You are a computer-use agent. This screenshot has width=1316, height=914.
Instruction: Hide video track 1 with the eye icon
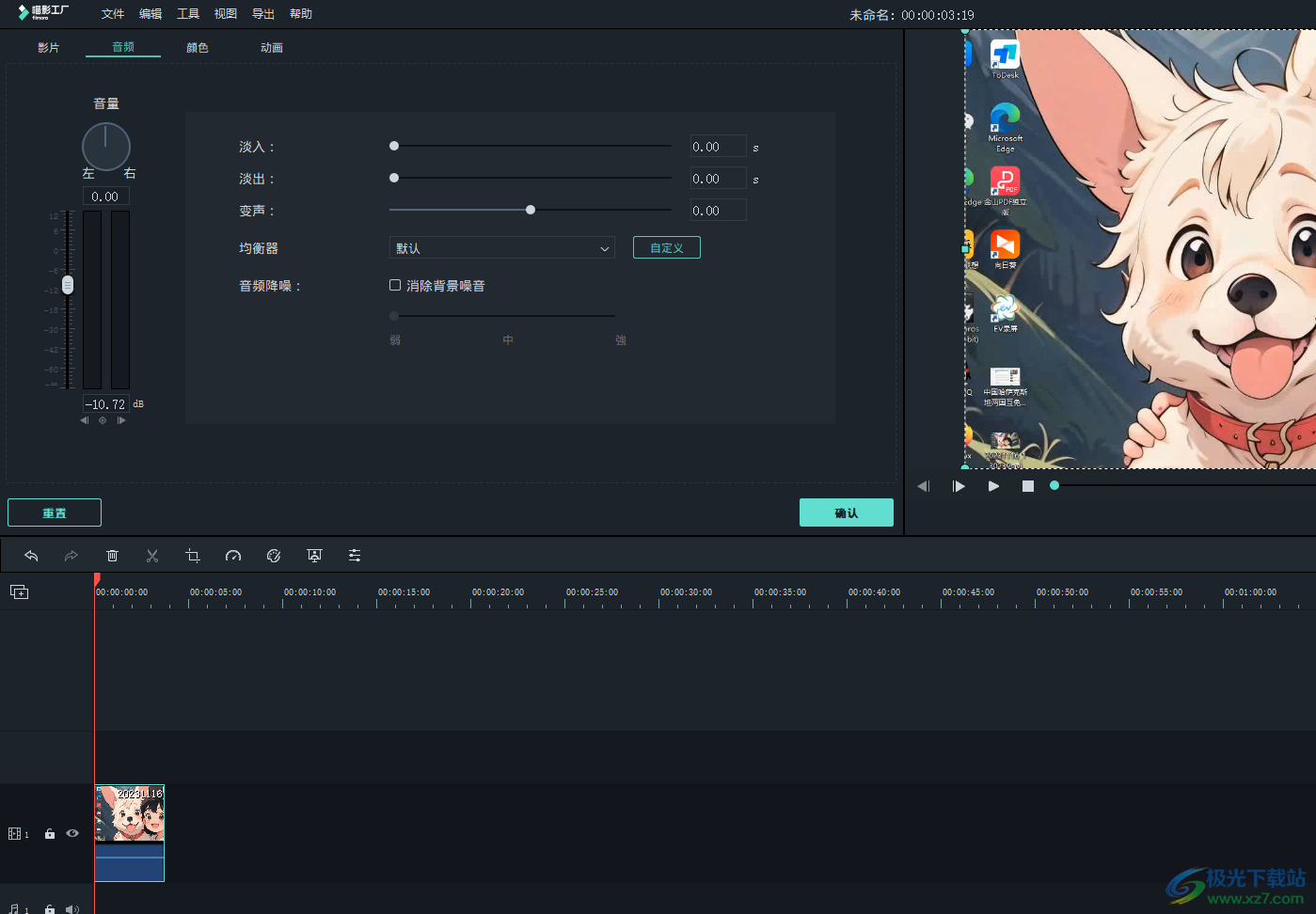(72, 833)
